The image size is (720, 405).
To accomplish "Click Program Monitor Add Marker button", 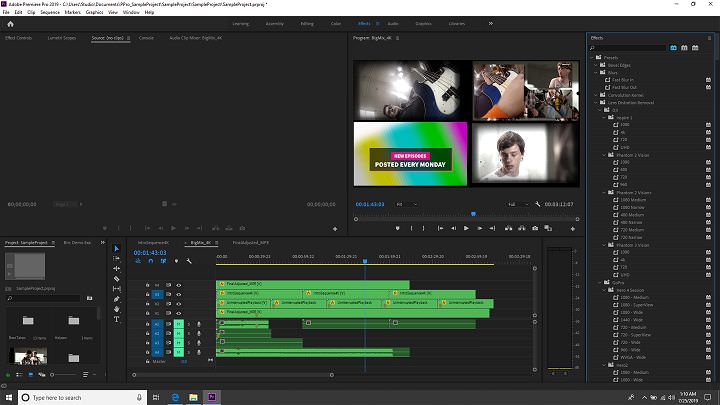I will point(398,228).
